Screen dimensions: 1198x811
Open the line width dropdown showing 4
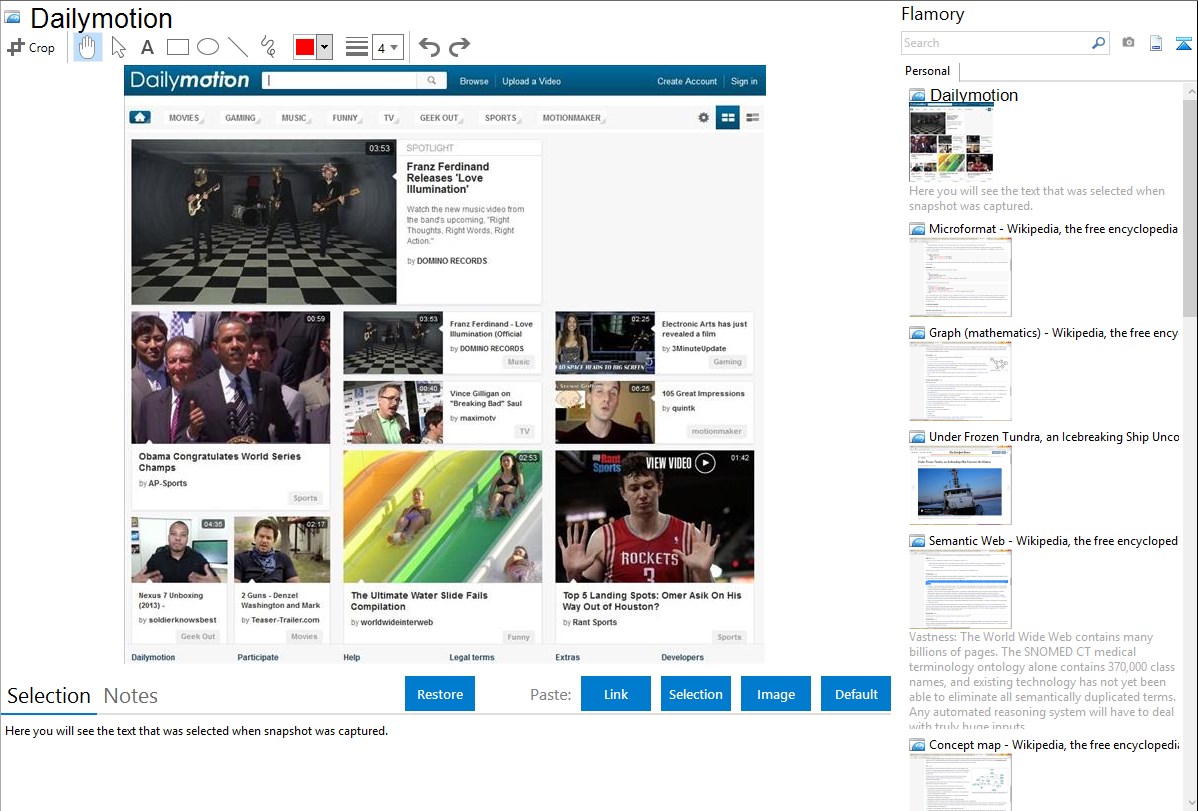click(387, 47)
